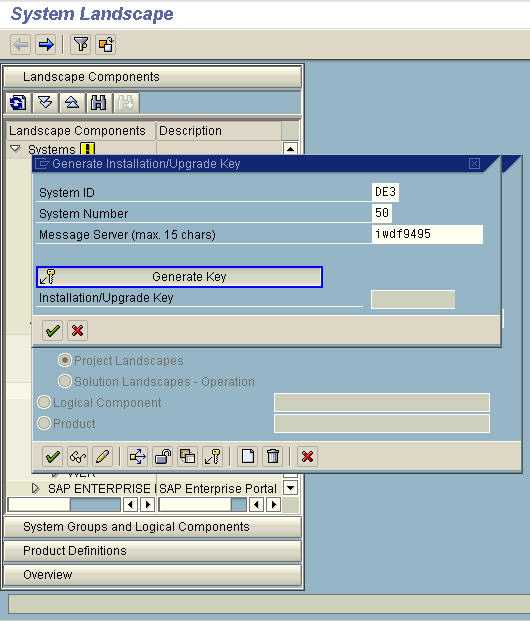Open Find with the binoculars icon
Image resolution: width=530 pixels, height=621 pixels.
99,103
